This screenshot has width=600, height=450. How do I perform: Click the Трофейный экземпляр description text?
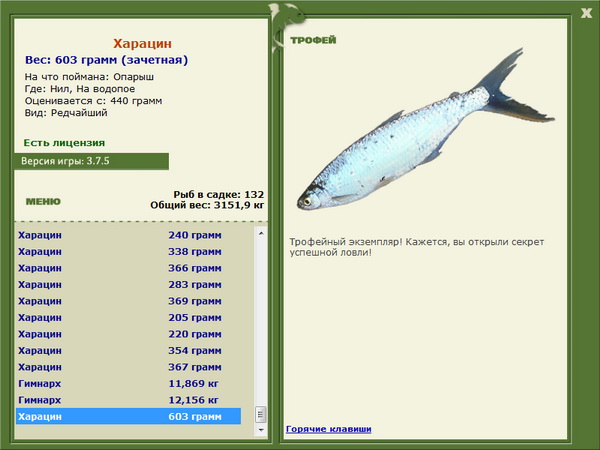pyautogui.click(x=416, y=247)
